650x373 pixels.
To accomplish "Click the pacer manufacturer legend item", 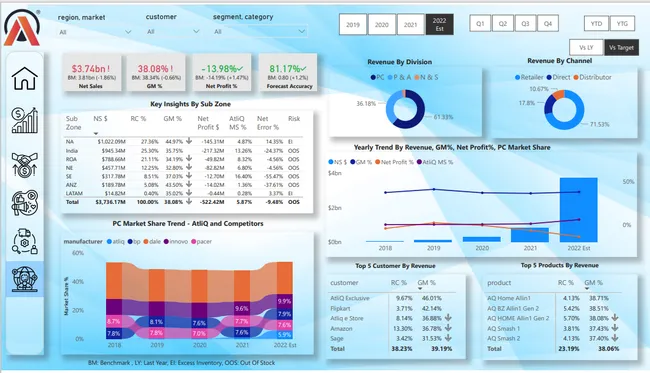I will pyautogui.click(x=201, y=241).
